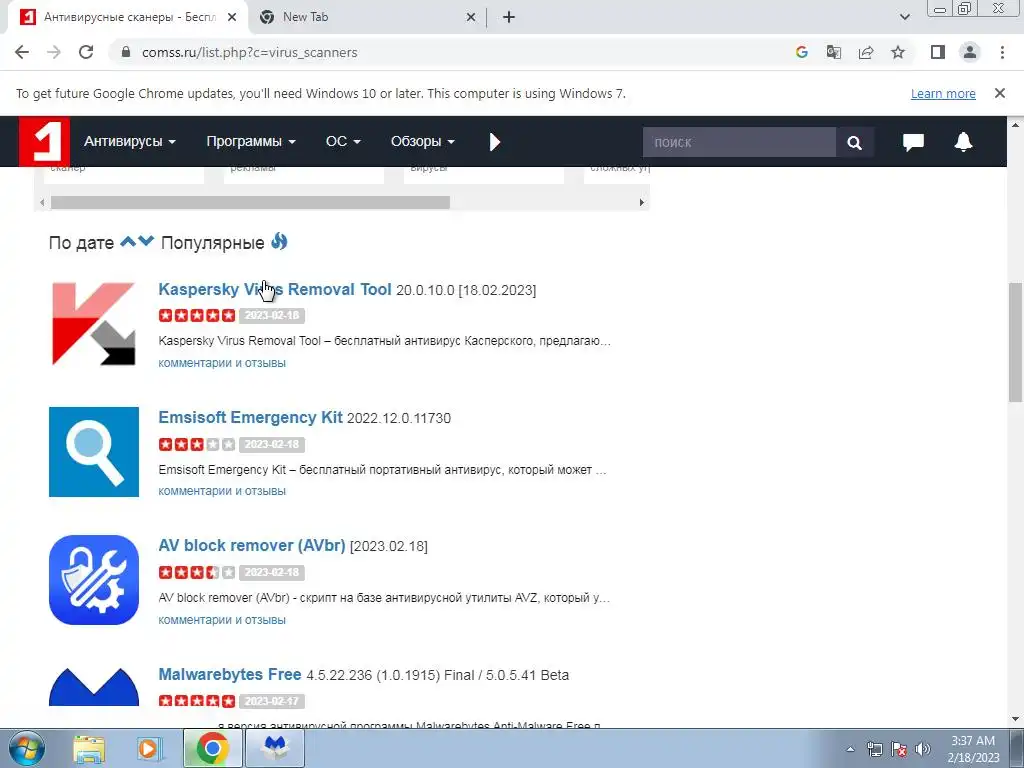Expand the Обзоры navigation menu
Image resolution: width=1024 pixels, height=768 pixels.
423,142
